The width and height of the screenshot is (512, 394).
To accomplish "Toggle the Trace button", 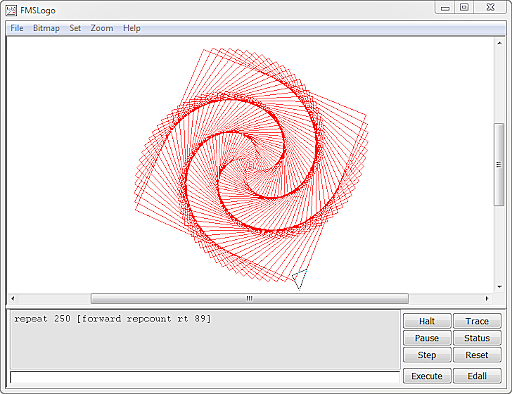I will pyautogui.click(x=477, y=321).
